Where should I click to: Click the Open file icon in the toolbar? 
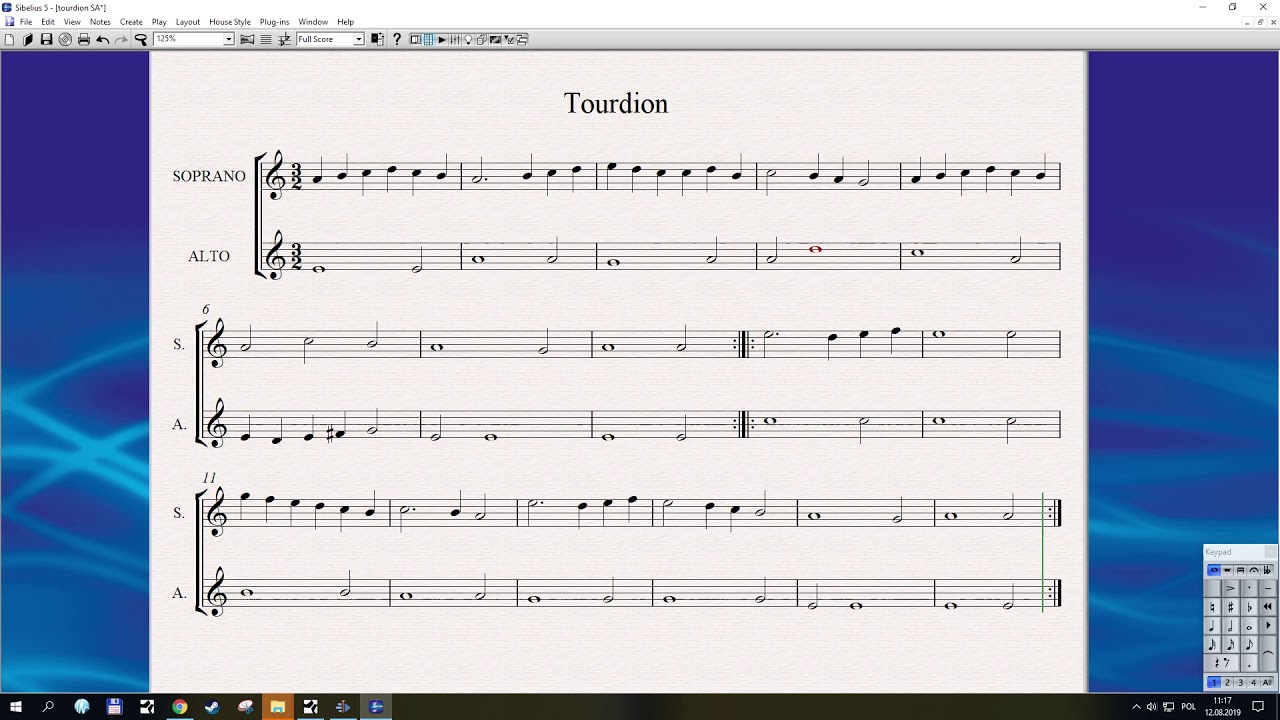pos(28,40)
